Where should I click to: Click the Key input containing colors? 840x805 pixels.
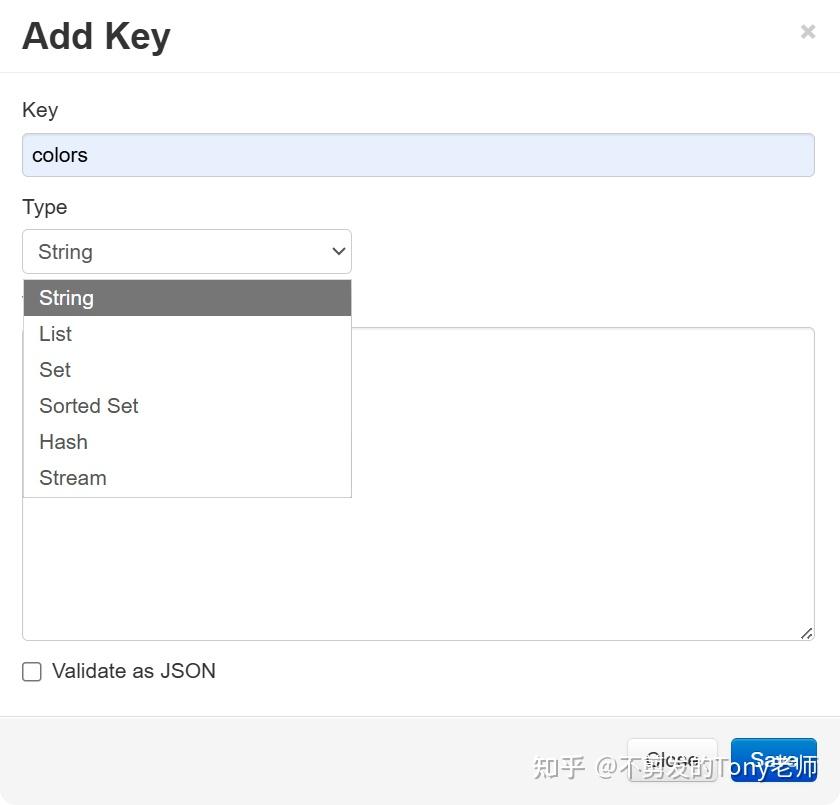point(417,155)
